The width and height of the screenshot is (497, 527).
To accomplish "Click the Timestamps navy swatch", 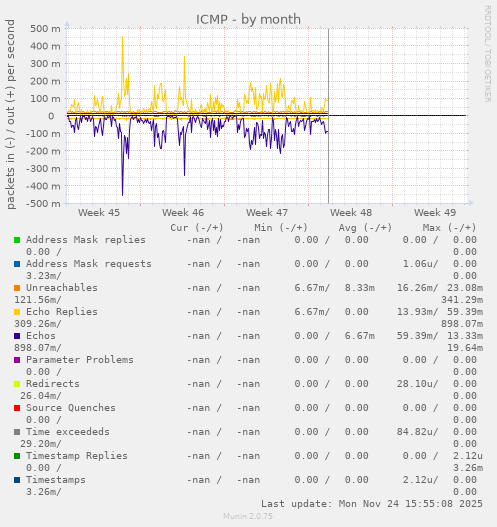I will click(17, 480).
